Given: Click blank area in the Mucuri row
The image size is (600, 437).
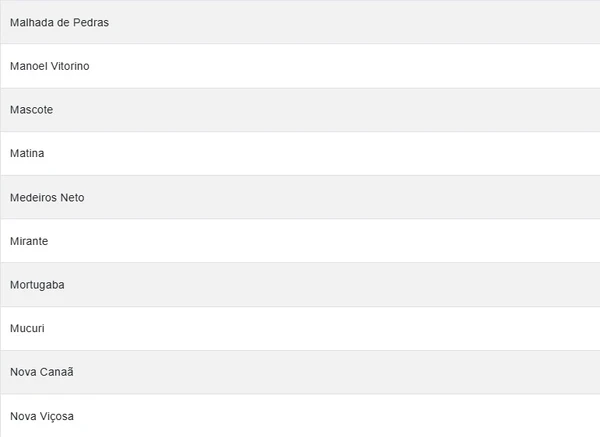Looking at the screenshot, I should (350, 329).
